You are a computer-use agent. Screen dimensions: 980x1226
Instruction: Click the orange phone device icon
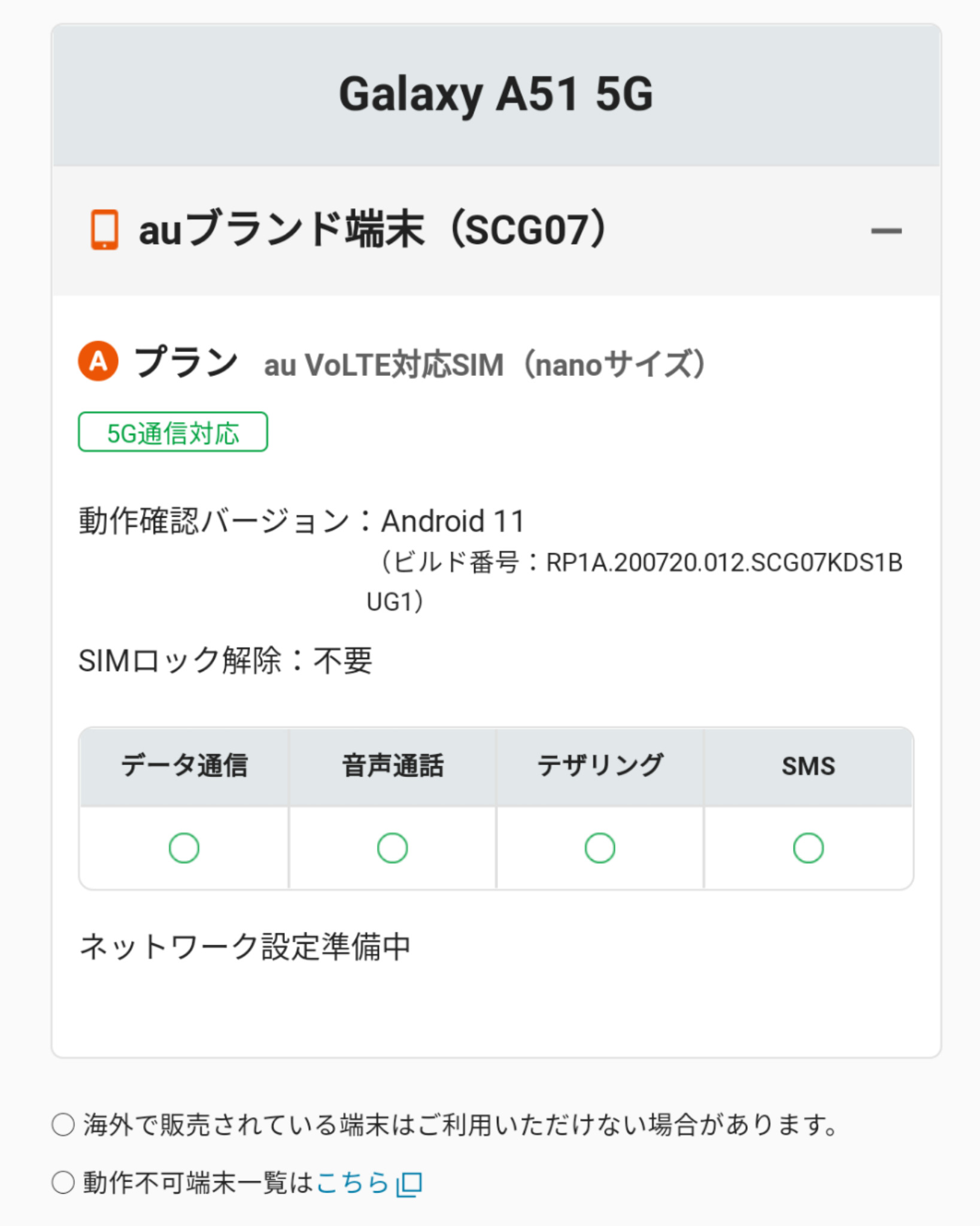point(104,229)
